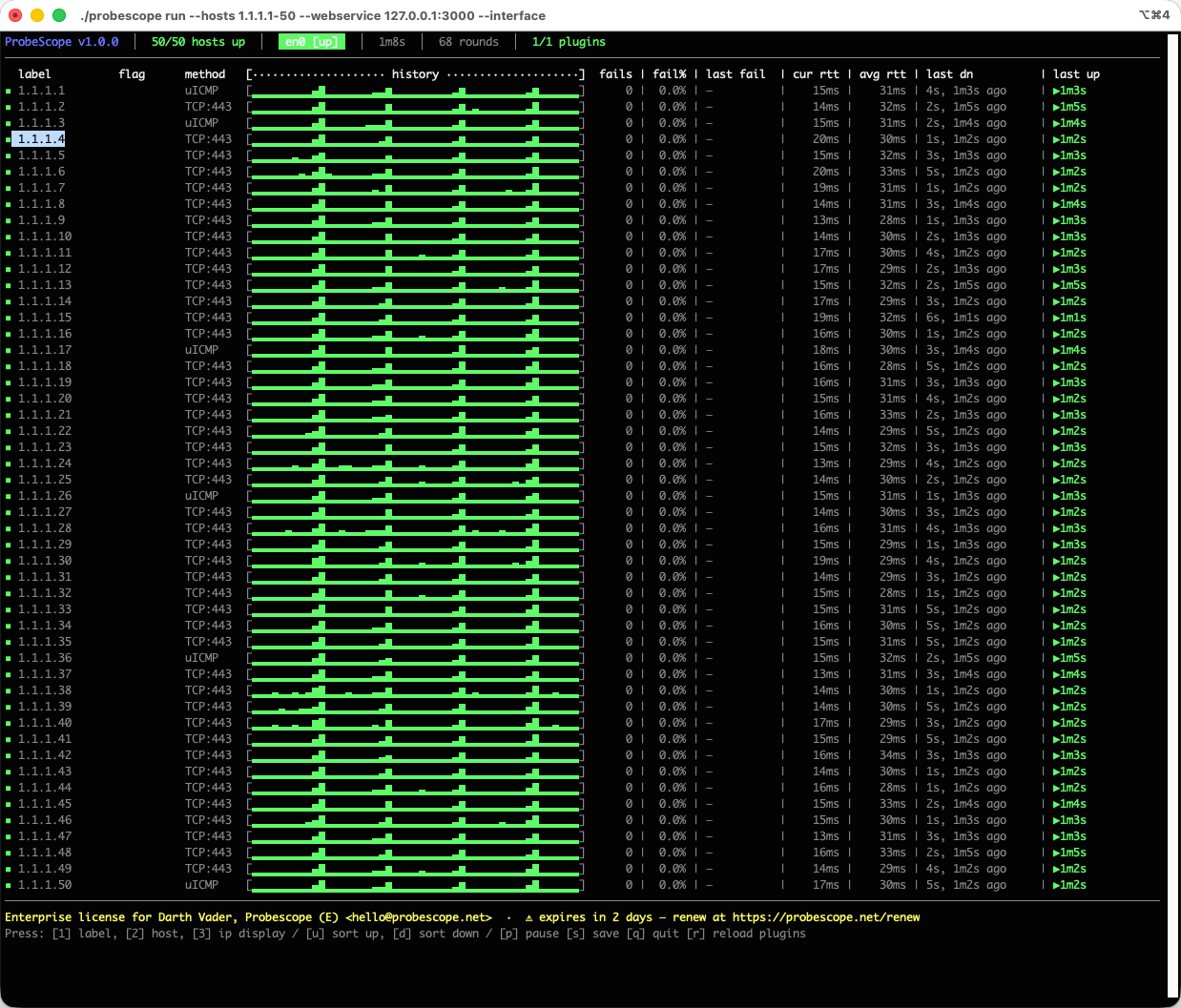Click the 1.1.1.47 host label
The width and height of the screenshot is (1181, 1008).
tap(45, 837)
